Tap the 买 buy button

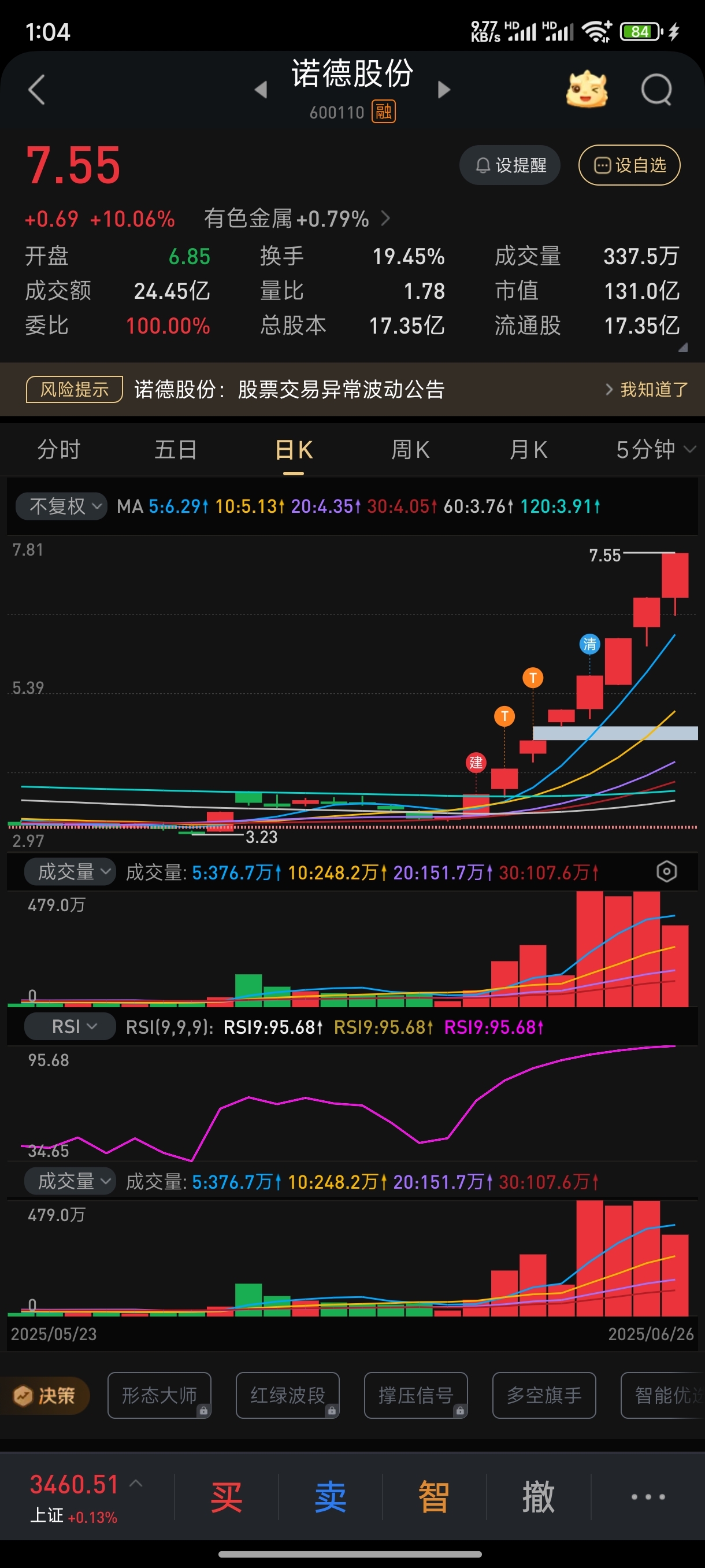pyautogui.click(x=227, y=1497)
